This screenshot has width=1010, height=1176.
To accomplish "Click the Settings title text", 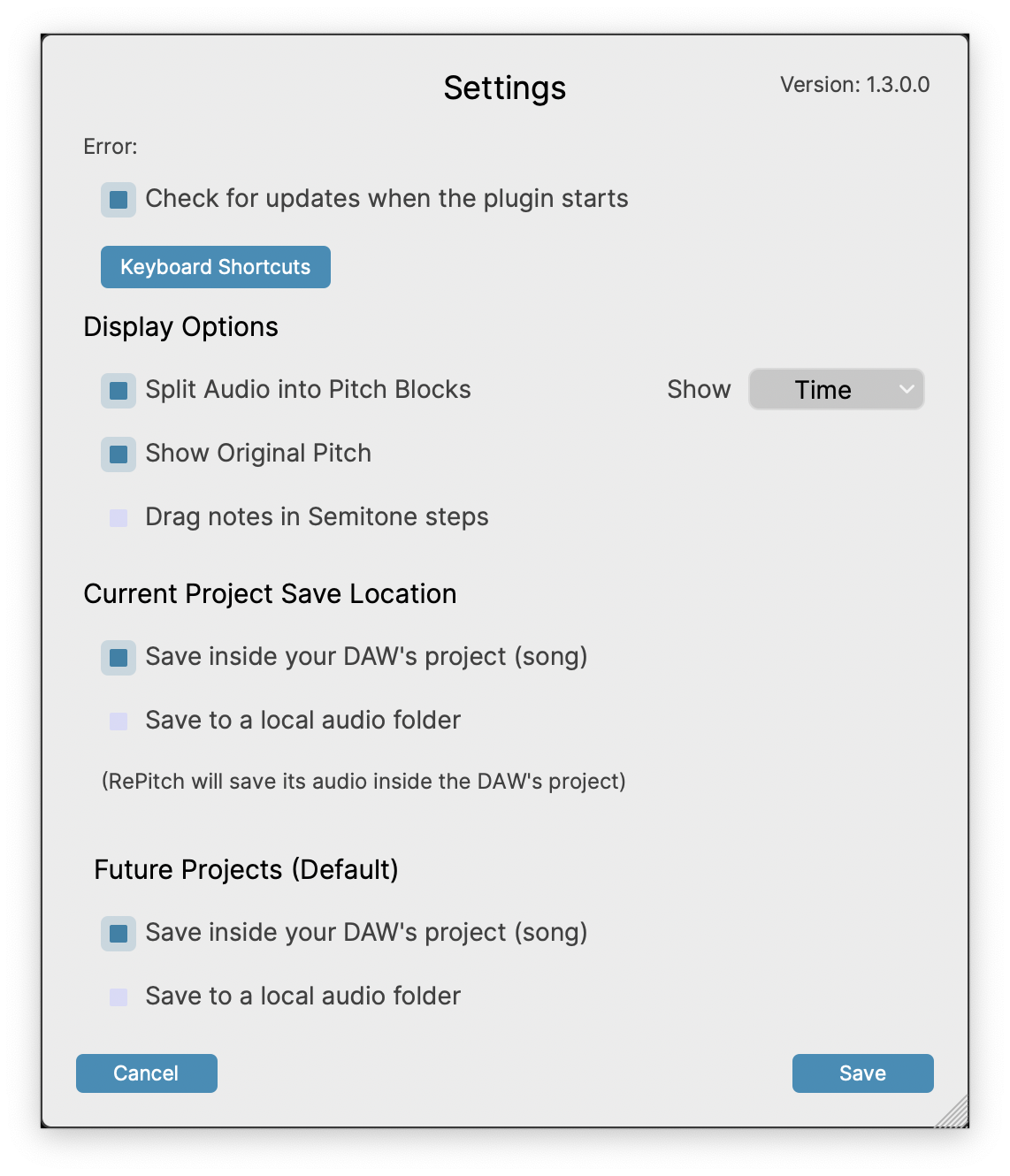I will point(505,88).
